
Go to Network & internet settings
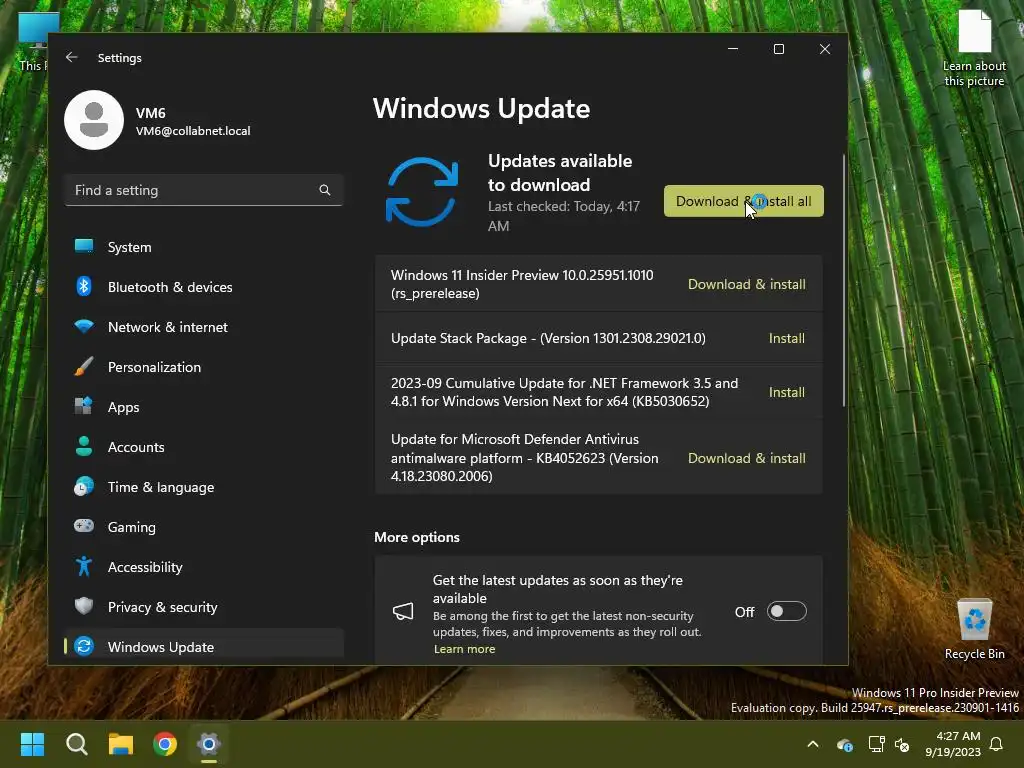pyautogui.click(x=204, y=327)
